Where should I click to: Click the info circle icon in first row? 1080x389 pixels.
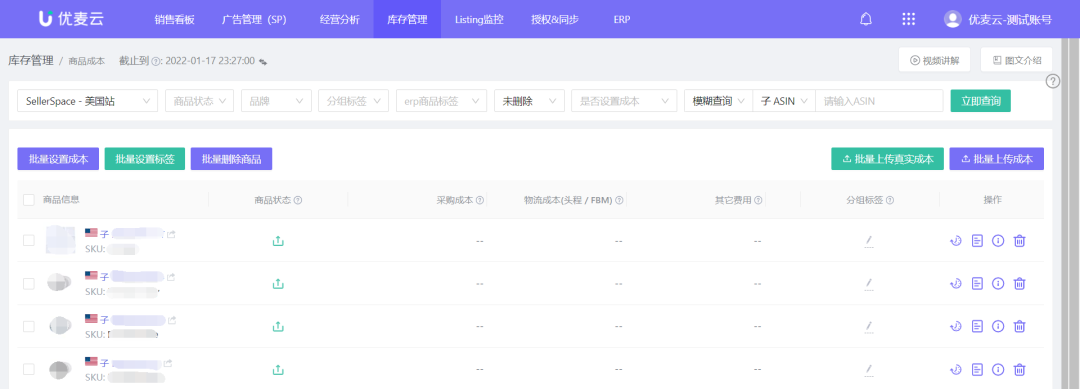coord(998,241)
